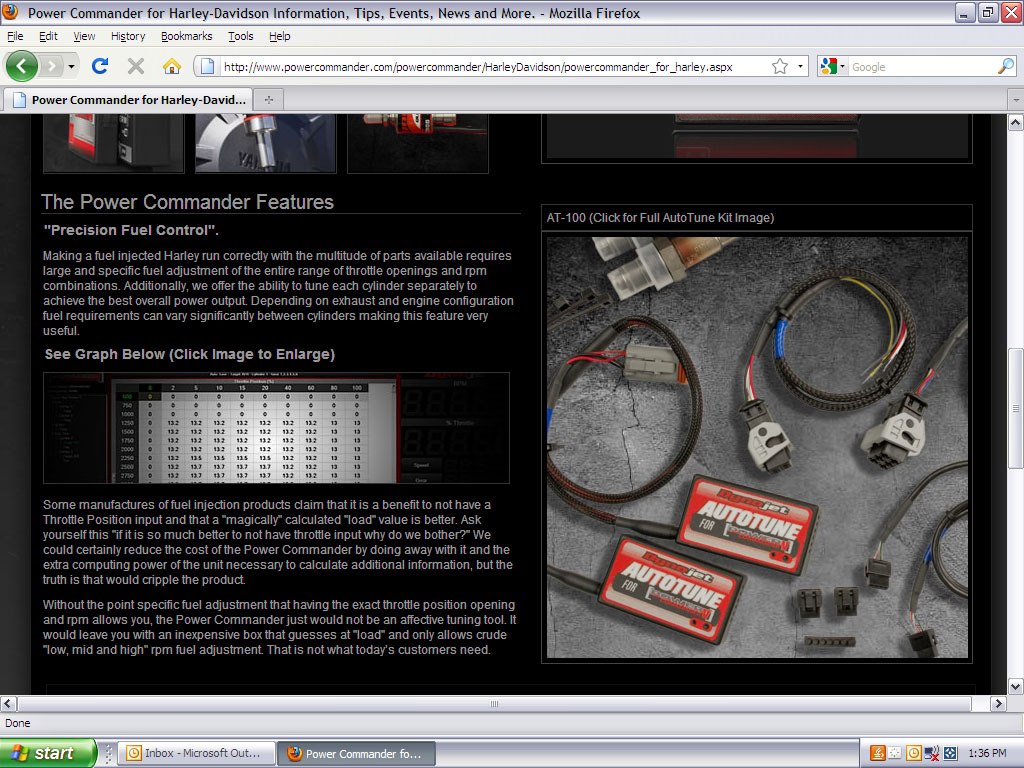Click the 1:36 PM system clock
The image size is (1024, 768).
(987, 753)
